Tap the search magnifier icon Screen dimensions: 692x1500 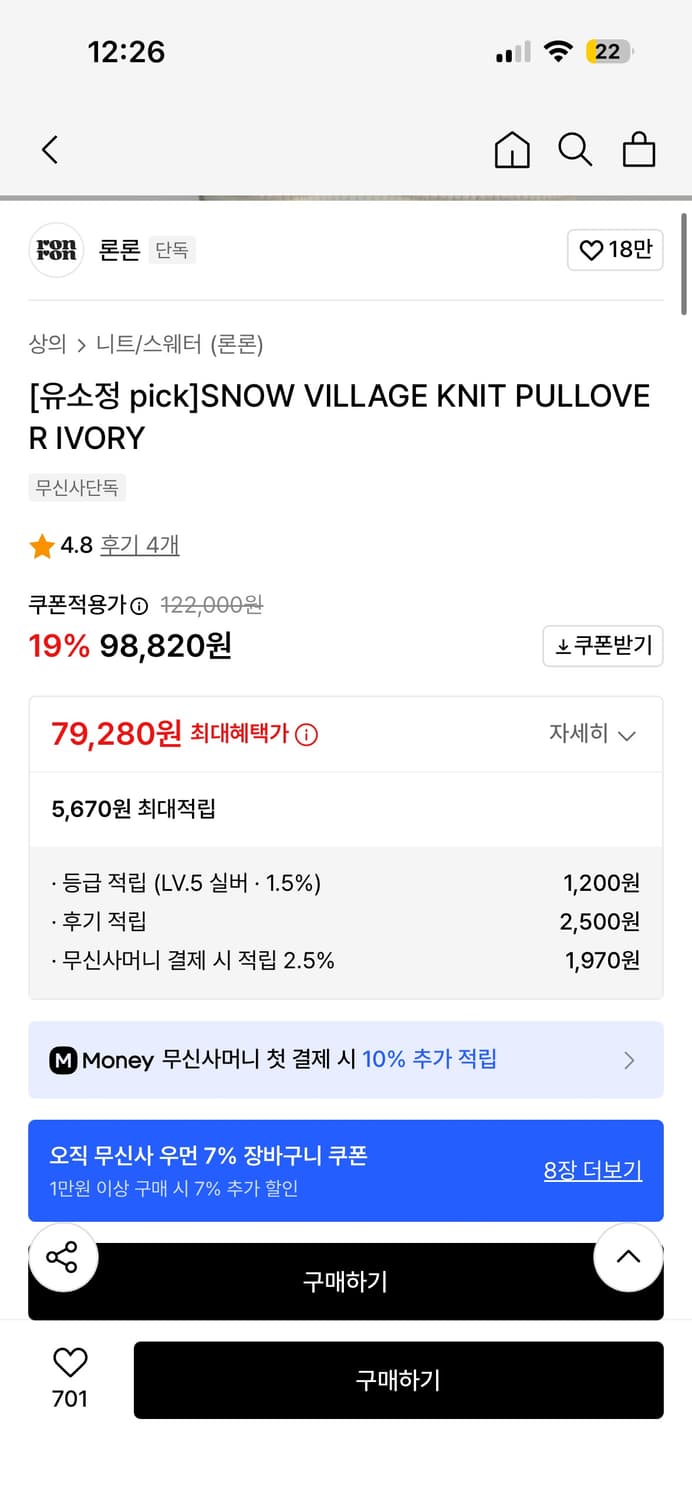pyautogui.click(x=575, y=149)
